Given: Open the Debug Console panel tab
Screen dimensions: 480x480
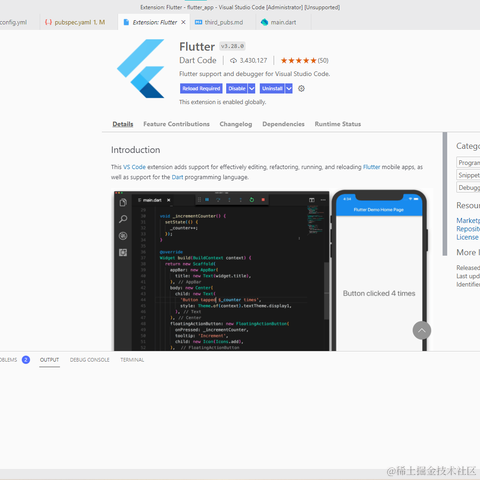Looking at the screenshot, I should click(90, 360).
